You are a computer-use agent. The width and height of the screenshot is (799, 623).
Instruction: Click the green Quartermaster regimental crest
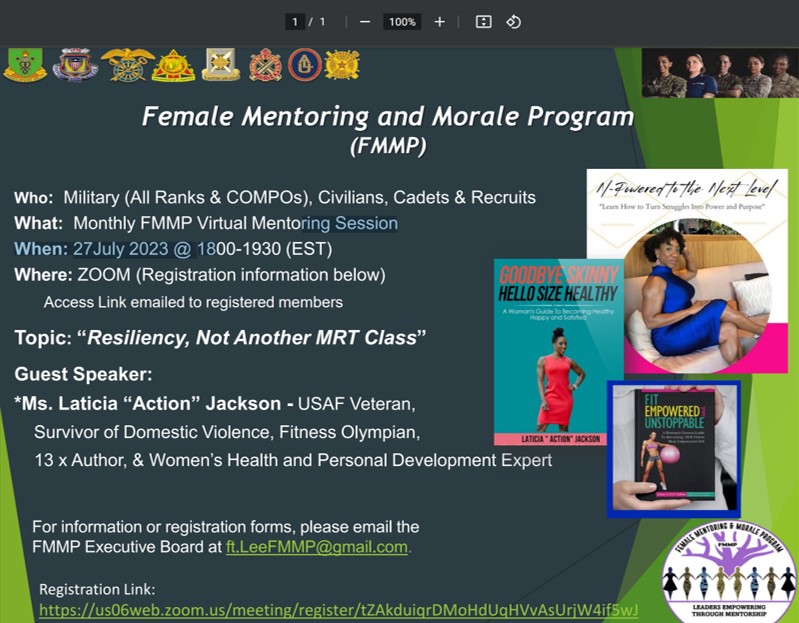coord(25,65)
